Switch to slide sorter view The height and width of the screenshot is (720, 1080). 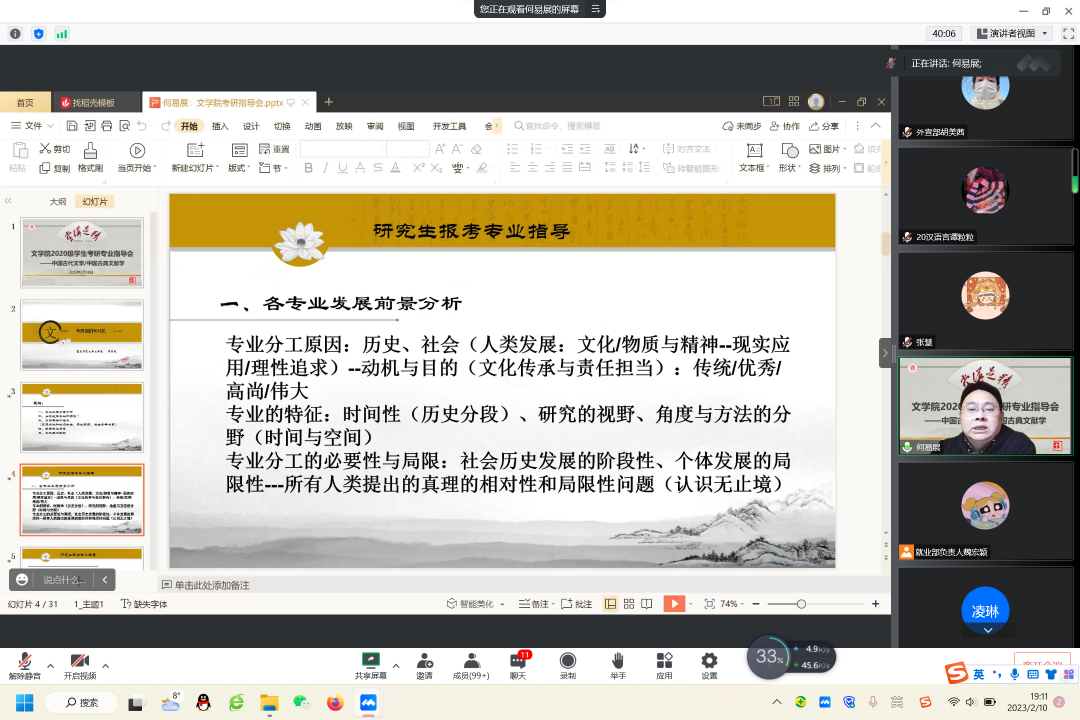point(629,604)
